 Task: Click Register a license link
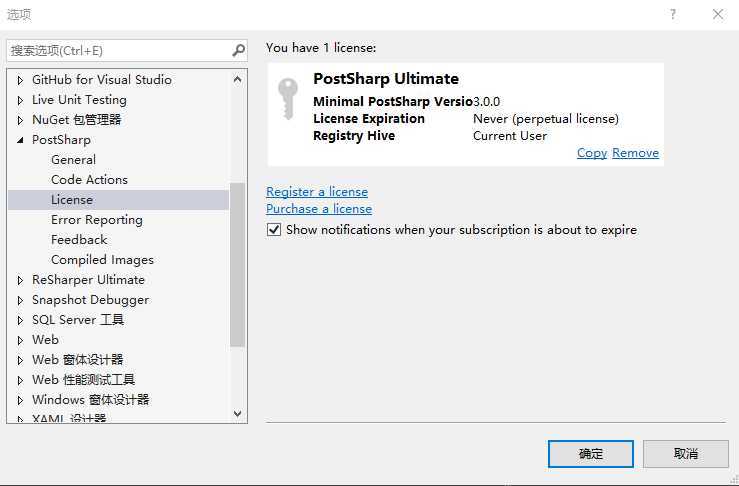(x=317, y=192)
